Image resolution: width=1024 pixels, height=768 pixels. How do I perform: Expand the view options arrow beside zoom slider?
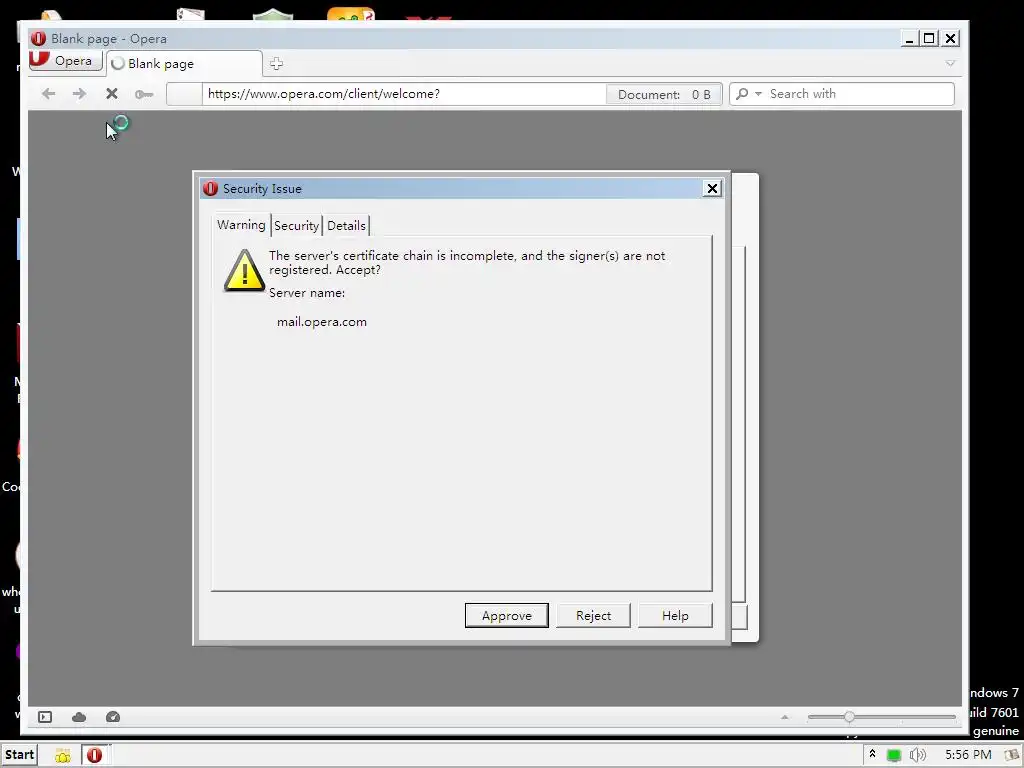785,717
